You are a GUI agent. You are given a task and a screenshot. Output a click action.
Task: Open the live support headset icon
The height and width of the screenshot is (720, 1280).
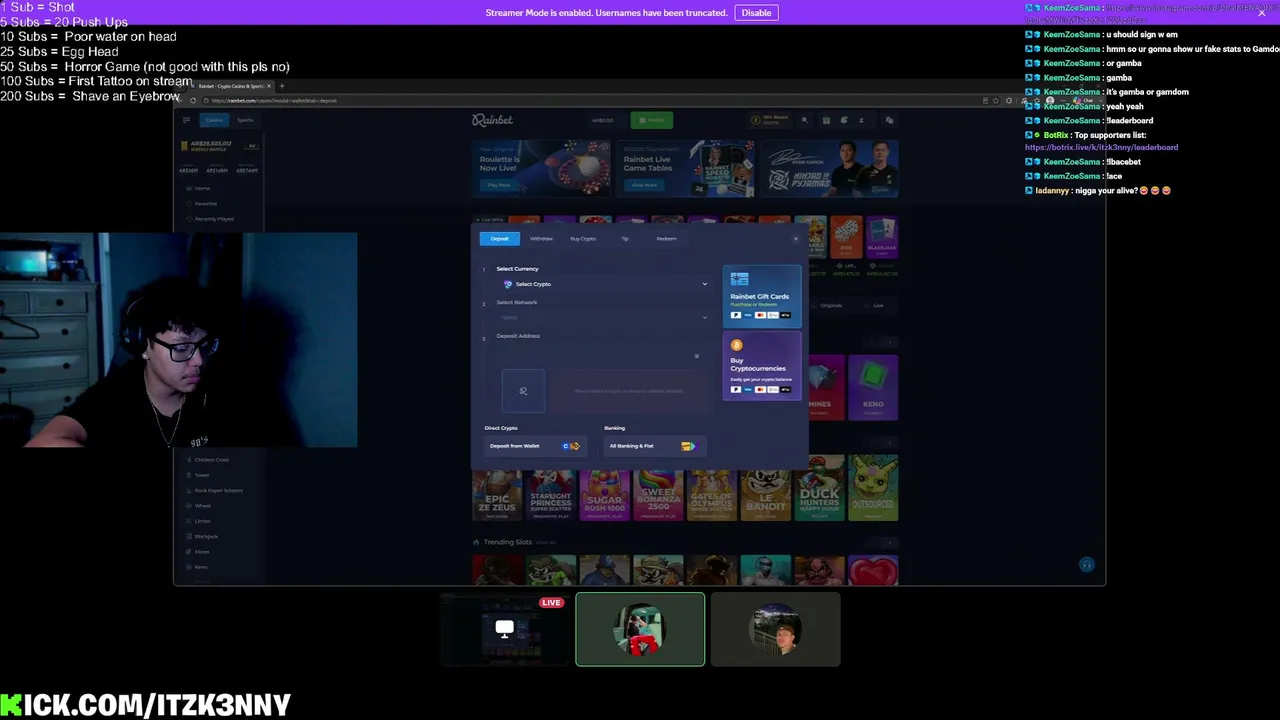click(1087, 565)
